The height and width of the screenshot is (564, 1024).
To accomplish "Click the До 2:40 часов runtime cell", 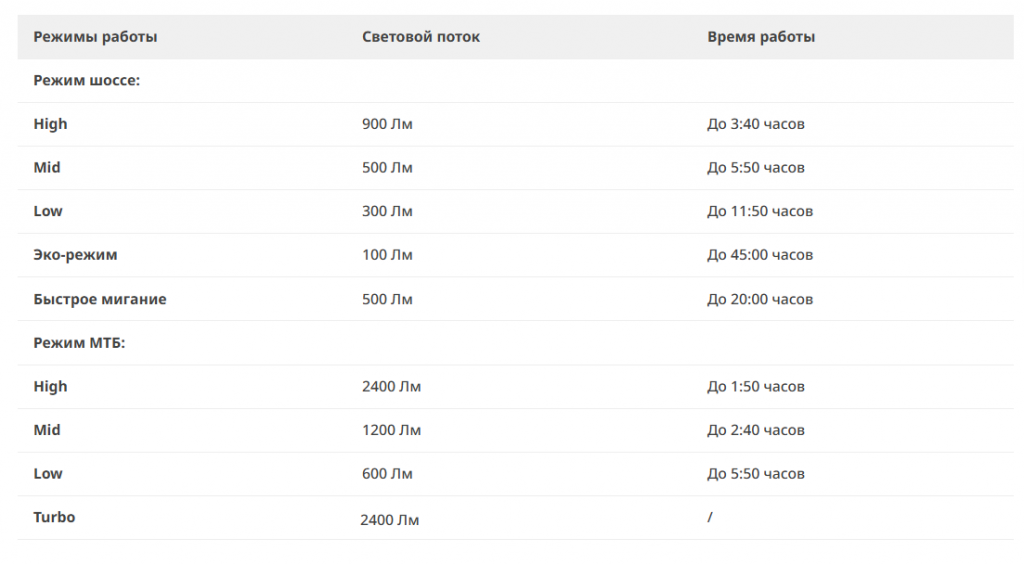I will click(756, 430).
